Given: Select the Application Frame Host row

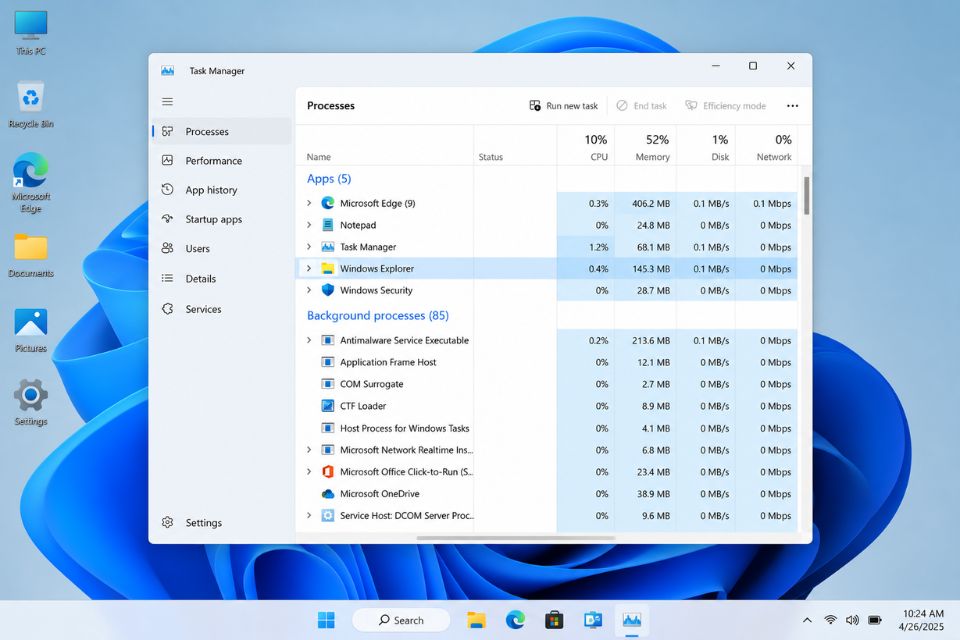Looking at the screenshot, I should 546,362.
